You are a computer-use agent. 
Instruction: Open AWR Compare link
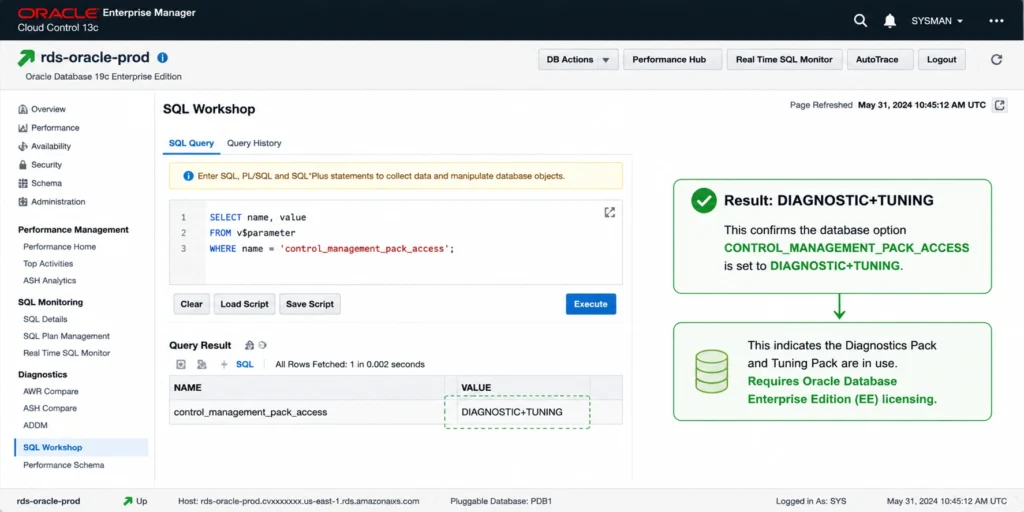pos(51,392)
